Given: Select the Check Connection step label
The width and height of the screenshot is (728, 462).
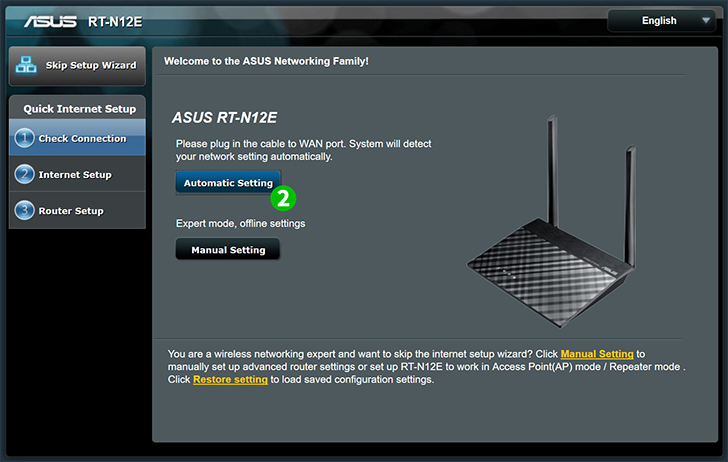Looking at the screenshot, I should point(82,138).
